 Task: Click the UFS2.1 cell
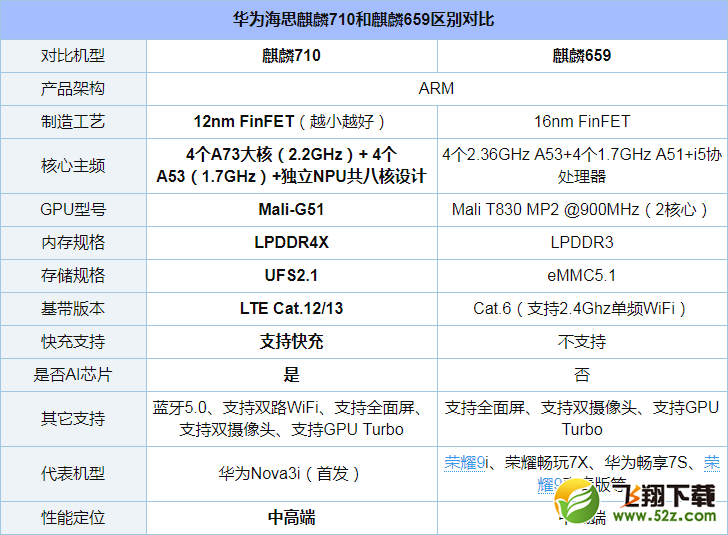click(292, 275)
